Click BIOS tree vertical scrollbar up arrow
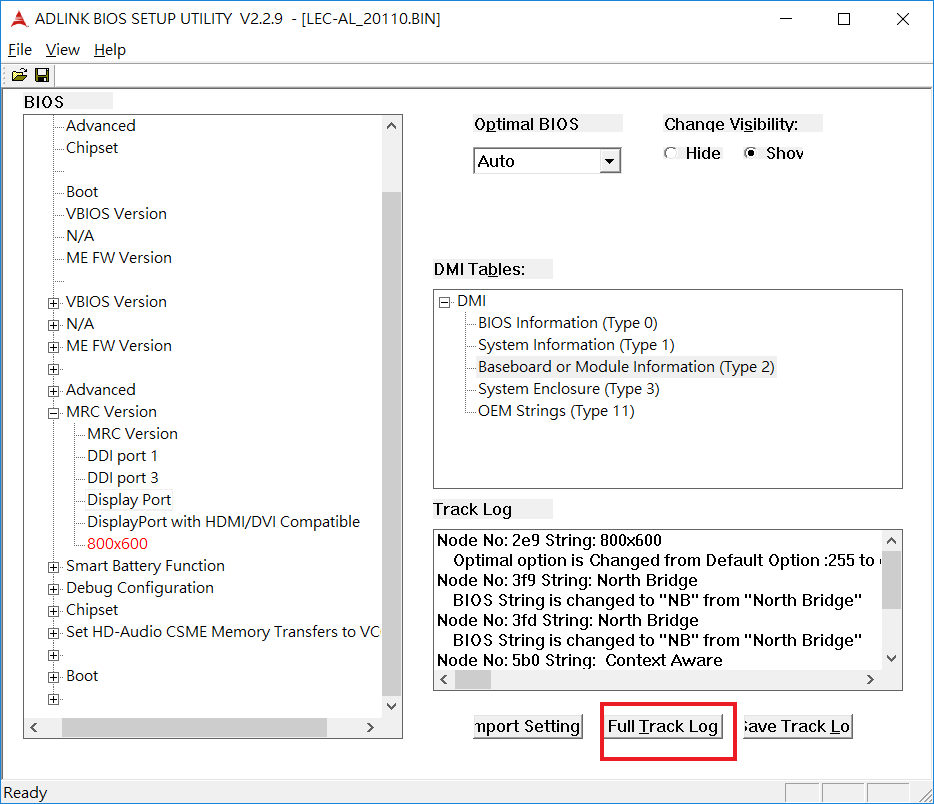This screenshot has height=804, width=934. point(391,126)
